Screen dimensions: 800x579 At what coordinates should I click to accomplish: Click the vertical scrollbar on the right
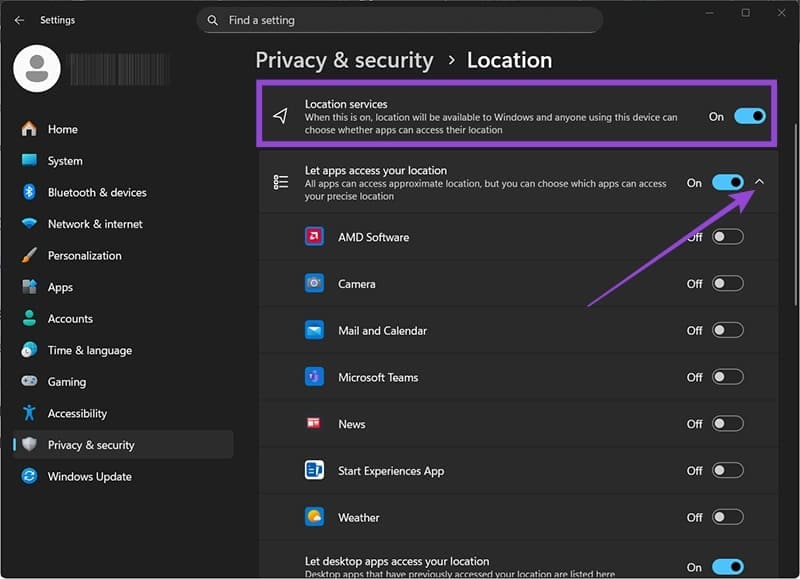[x=795, y=214]
